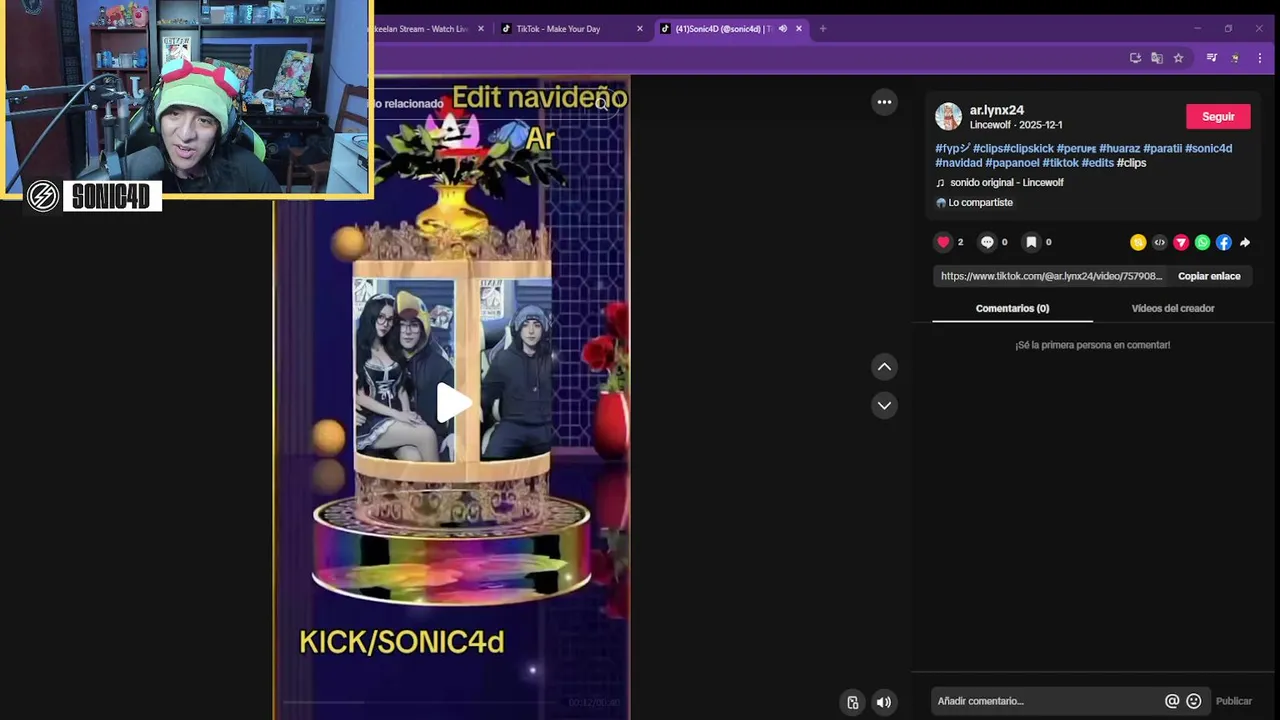Save video with bookmark icon

pos(1031,242)
